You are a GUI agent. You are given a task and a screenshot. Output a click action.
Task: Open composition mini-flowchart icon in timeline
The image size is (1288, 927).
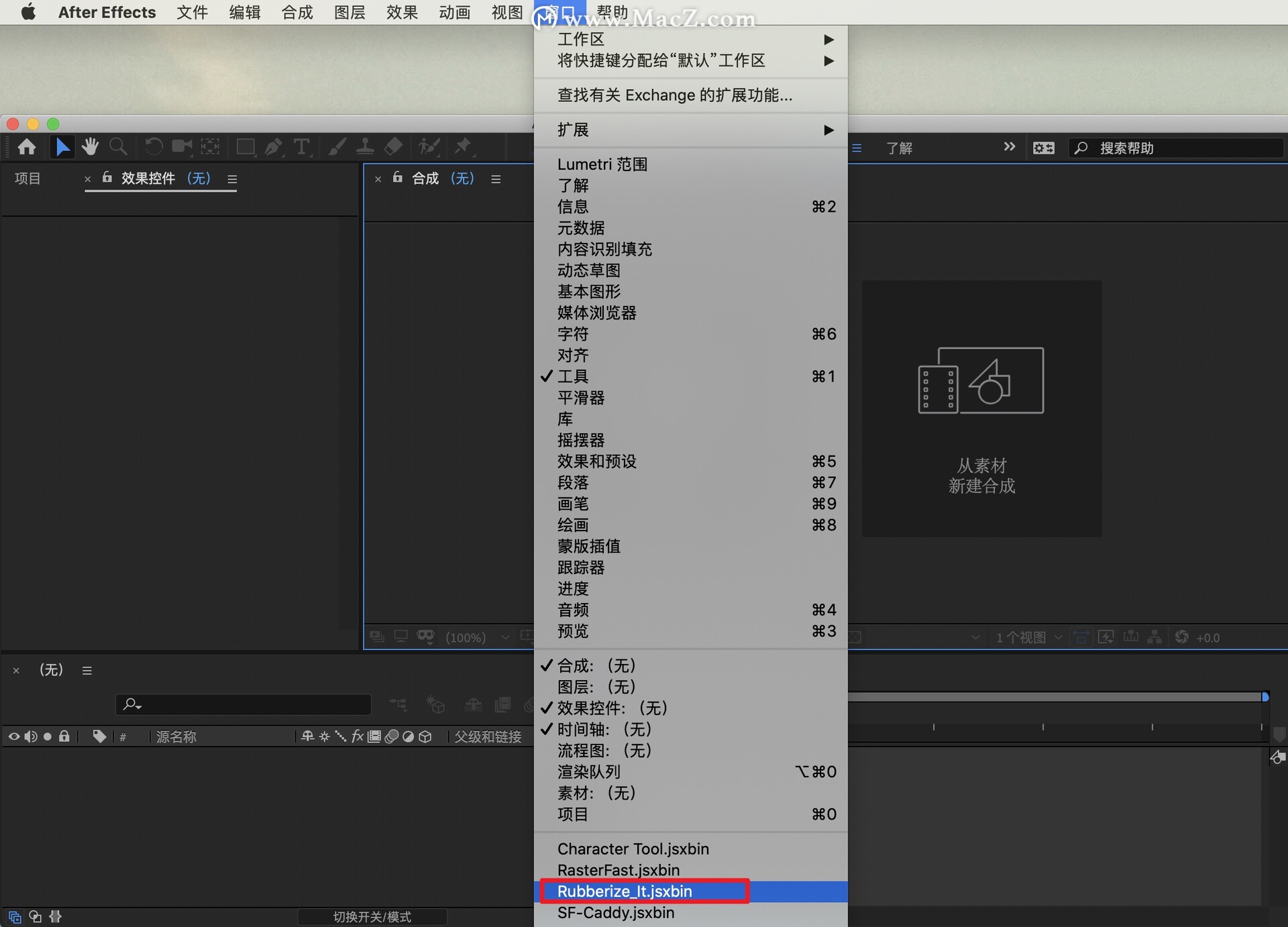point(398,704)
